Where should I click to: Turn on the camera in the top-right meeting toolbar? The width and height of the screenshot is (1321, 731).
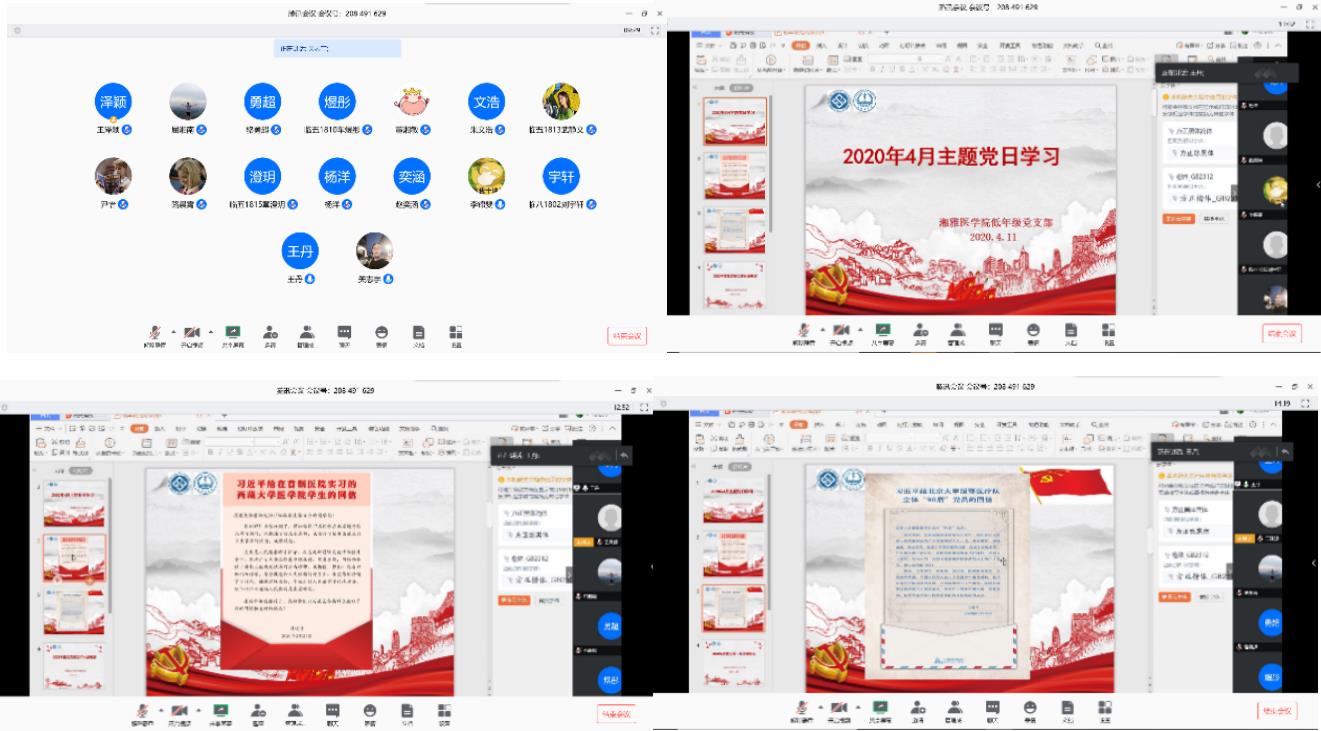842,331
